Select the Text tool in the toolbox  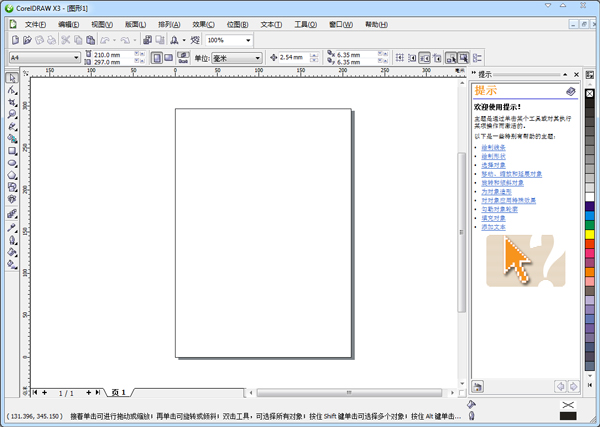pos(12,199)
